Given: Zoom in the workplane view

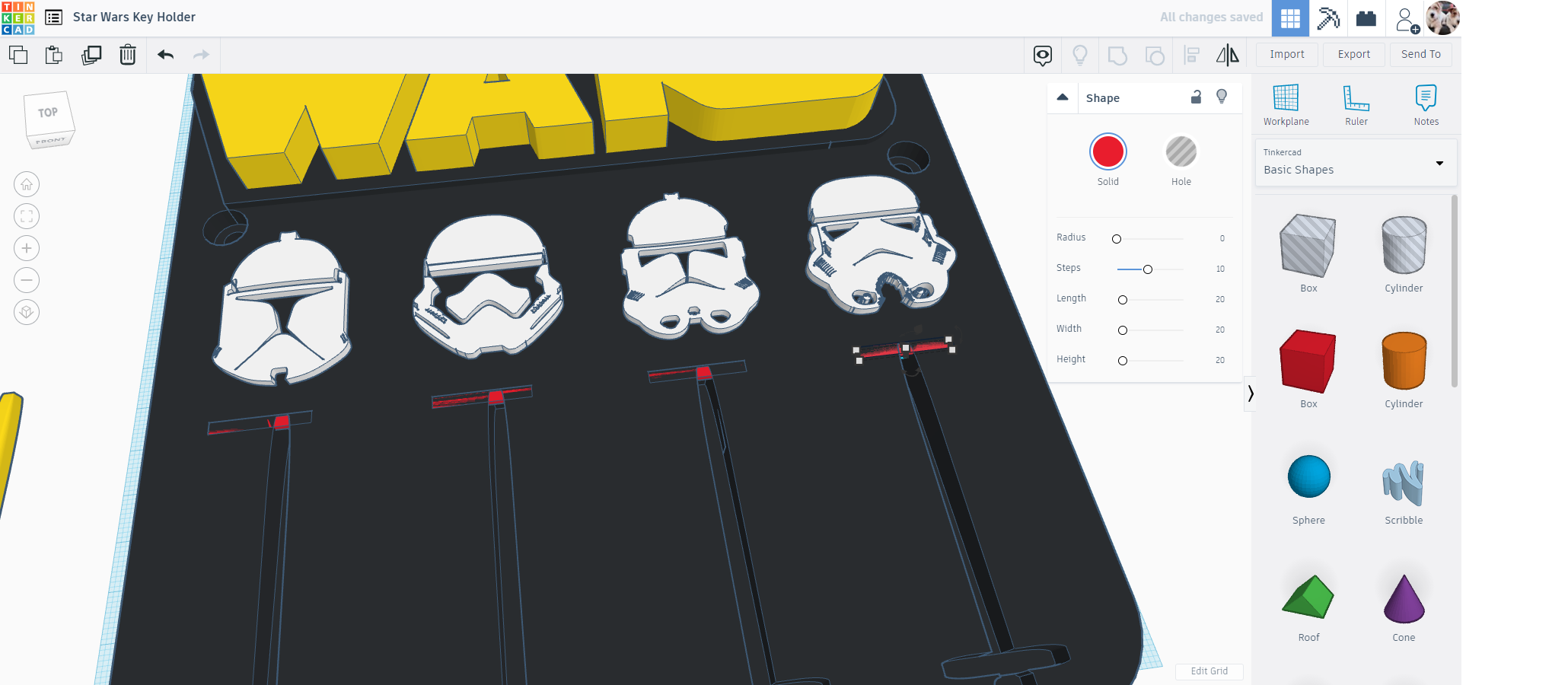Looking at the screenshot, I should point(27,248).
